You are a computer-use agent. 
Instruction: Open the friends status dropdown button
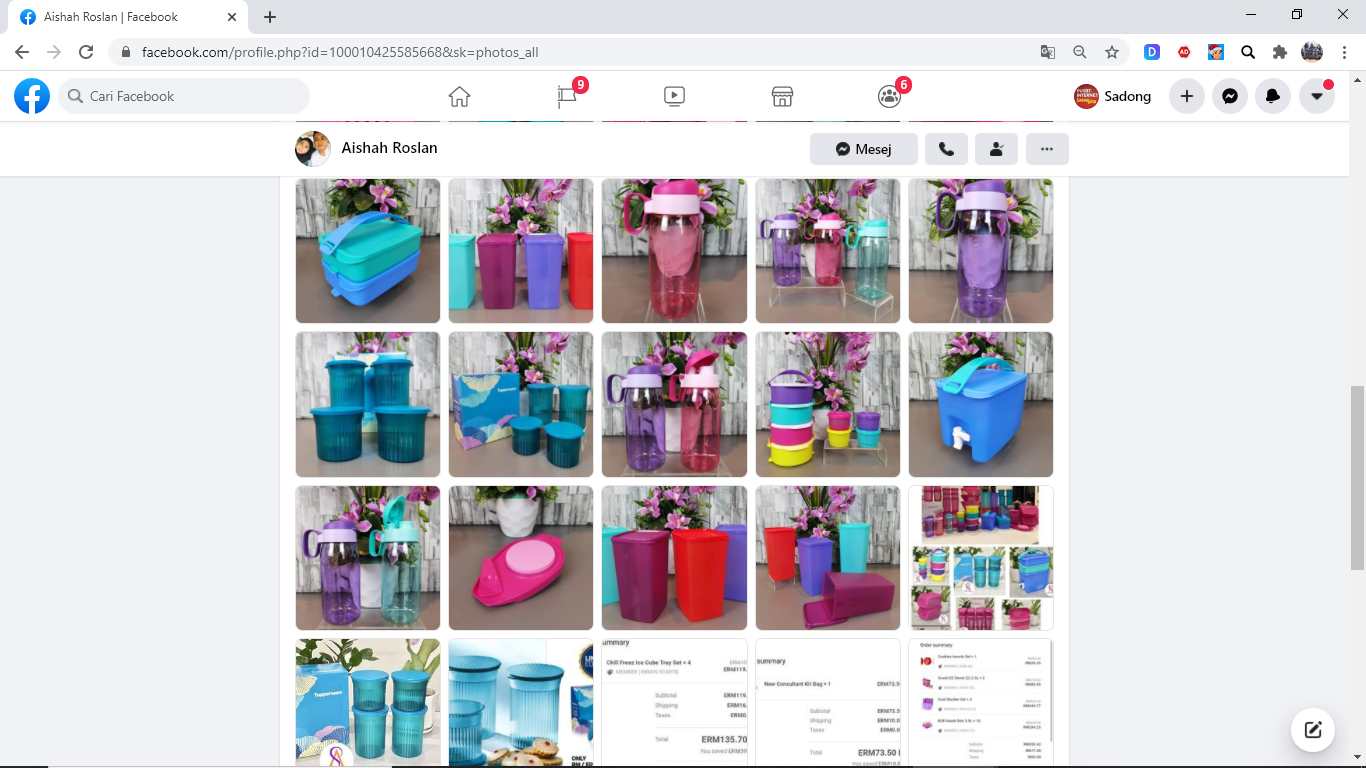(x=996, y=149)
